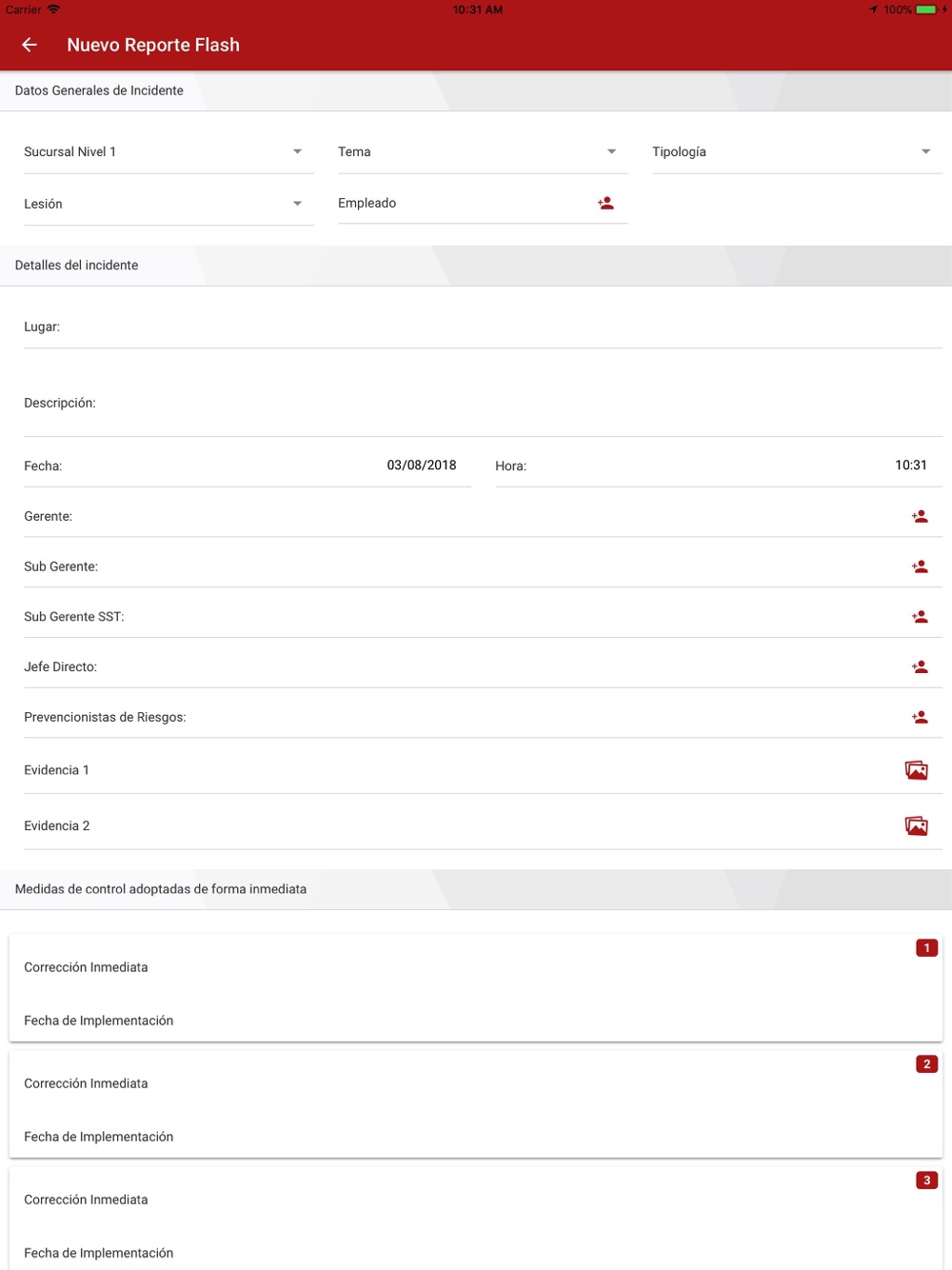Select the Sub Gerente field
This screenshot has height=1270, width=952.
[x=483, y=566]
